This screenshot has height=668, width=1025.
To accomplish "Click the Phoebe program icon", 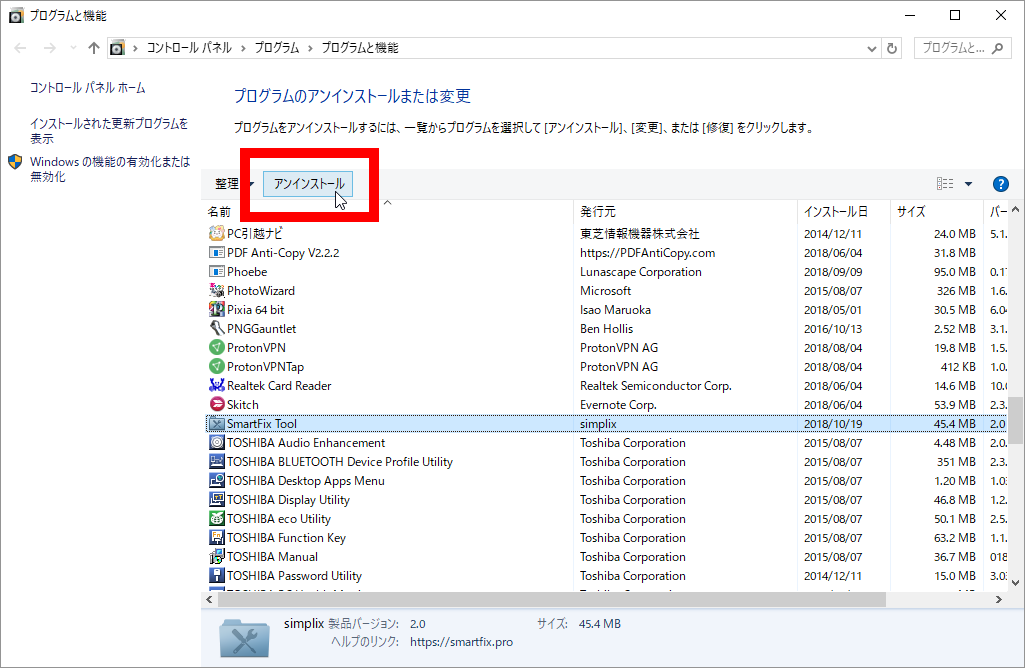I will pyautogui.click(x=216, y=271).
